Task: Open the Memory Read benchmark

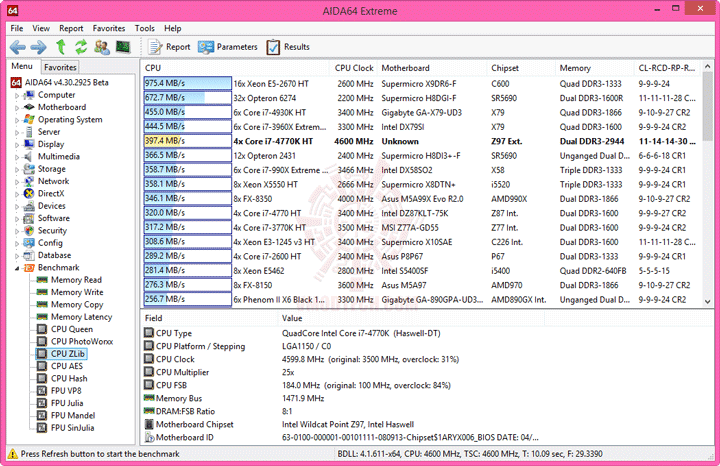Action: [x=76, y=280]
